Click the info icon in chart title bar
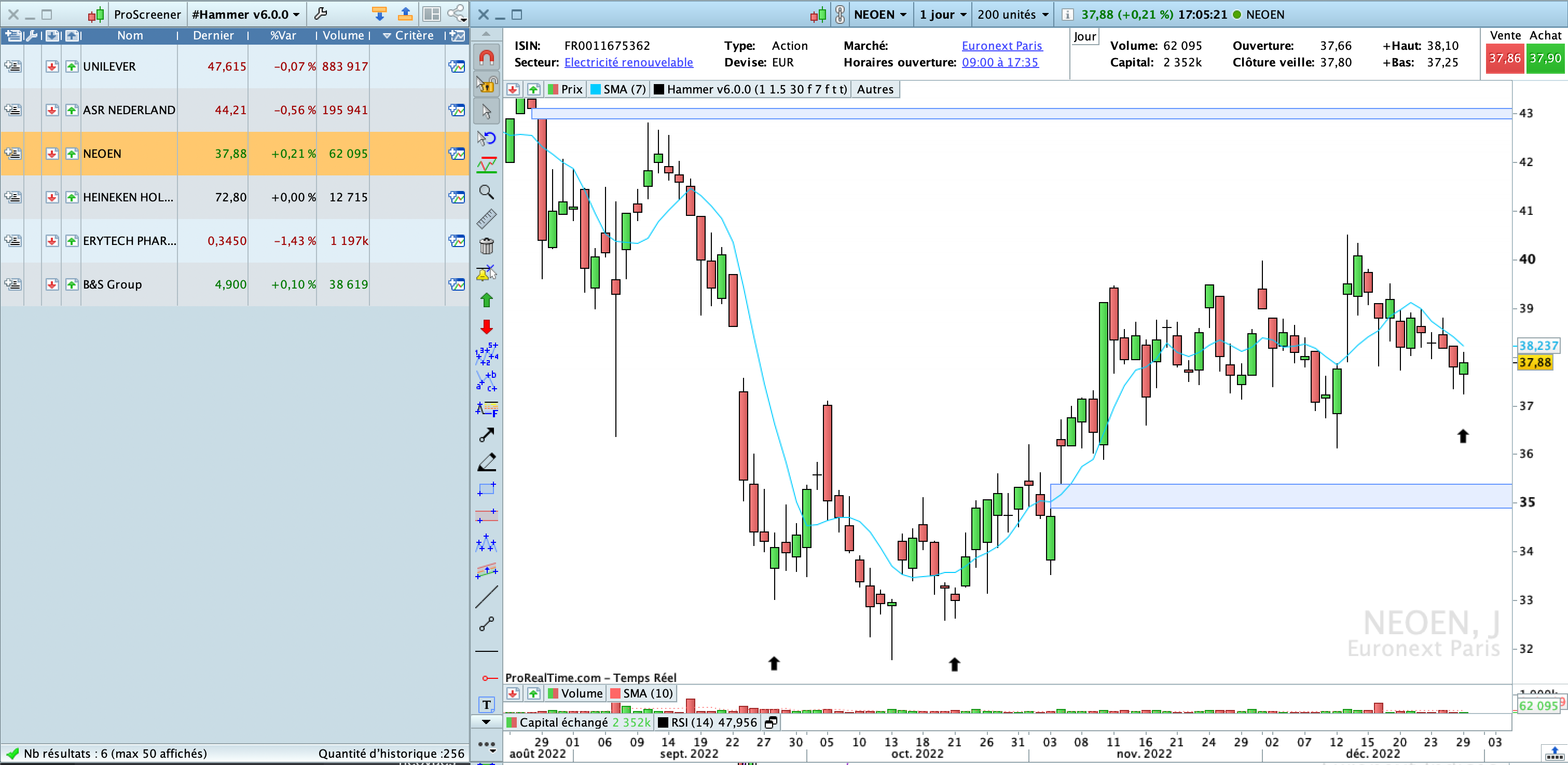 click(1067, 15)
